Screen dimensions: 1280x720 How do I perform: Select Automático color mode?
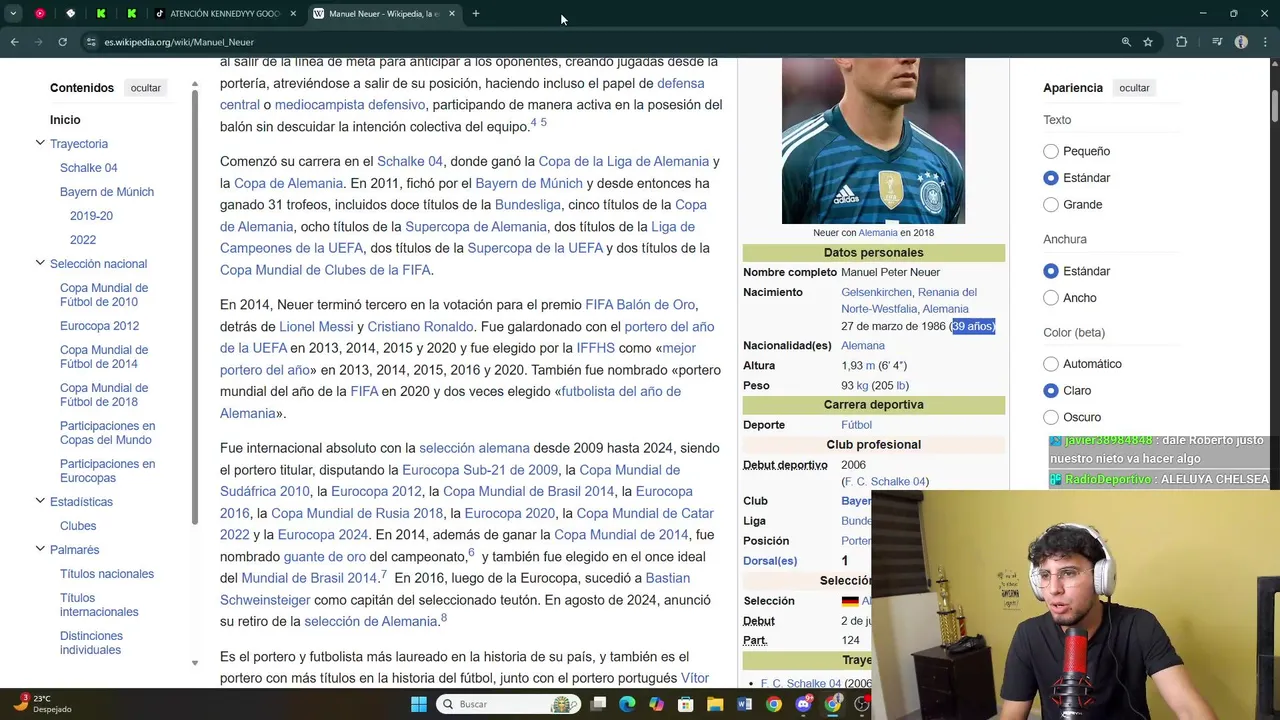tap(1051, 364)
